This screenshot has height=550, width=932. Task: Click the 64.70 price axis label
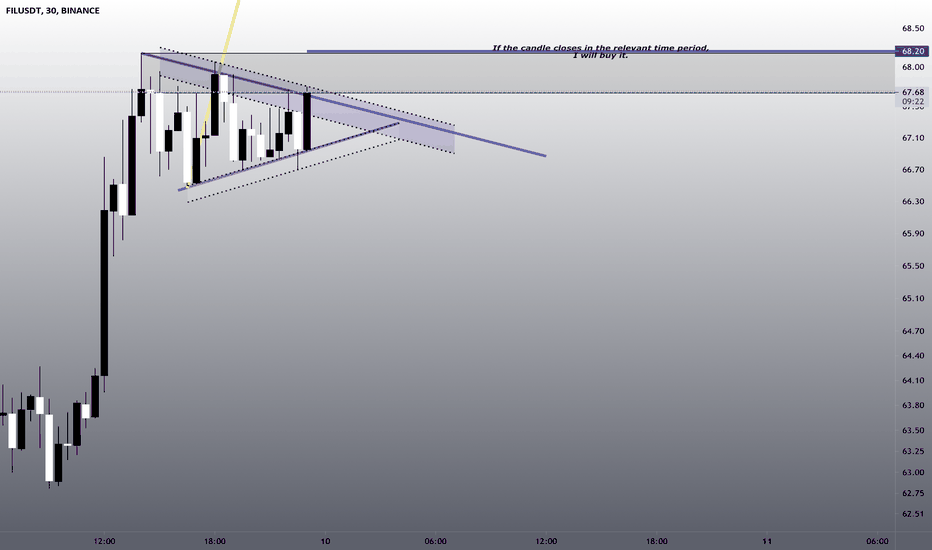(912, 331)
